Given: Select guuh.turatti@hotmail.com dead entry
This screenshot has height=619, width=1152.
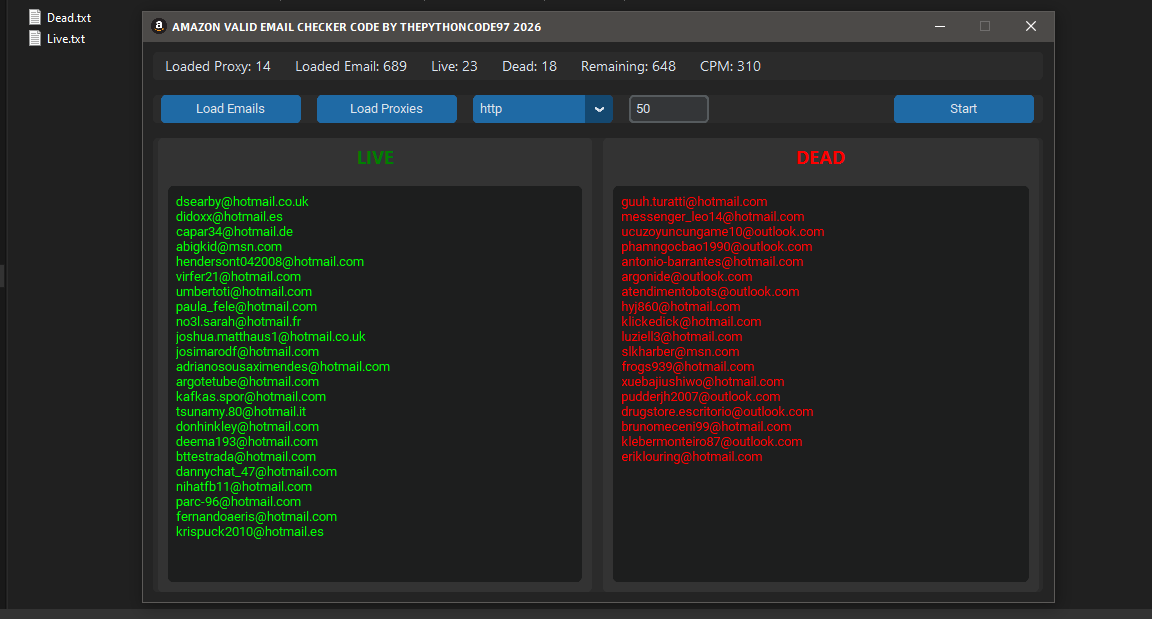Looking at the screenshot, I should tap(694, 201).
